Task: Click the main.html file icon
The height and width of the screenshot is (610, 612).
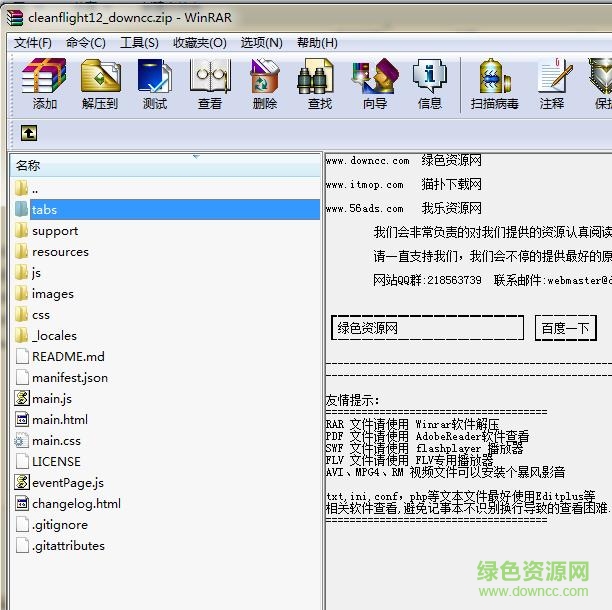Action: [x=22, y=419]
